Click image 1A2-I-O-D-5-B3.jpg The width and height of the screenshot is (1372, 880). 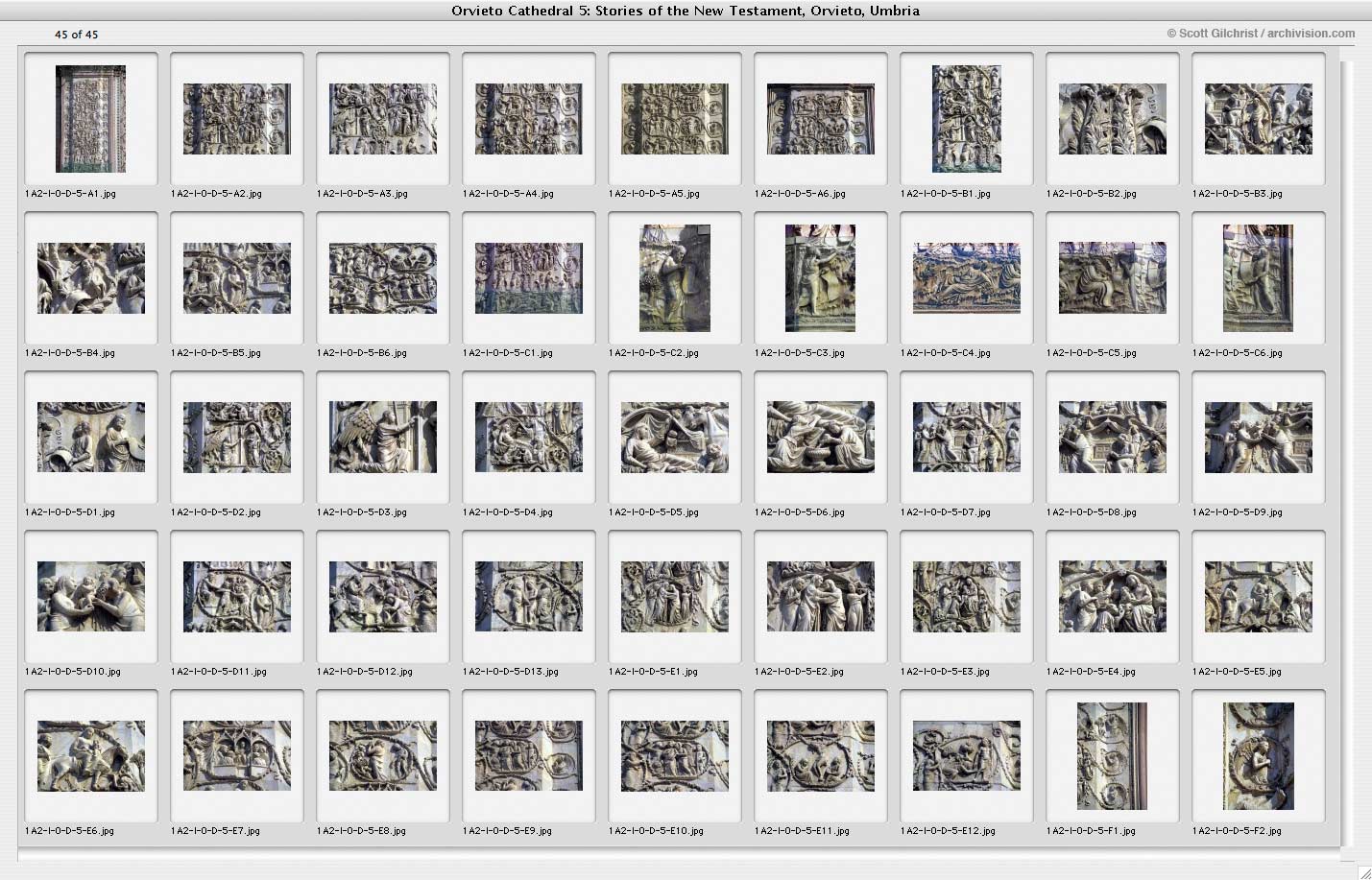click(x=1259, y=119)
